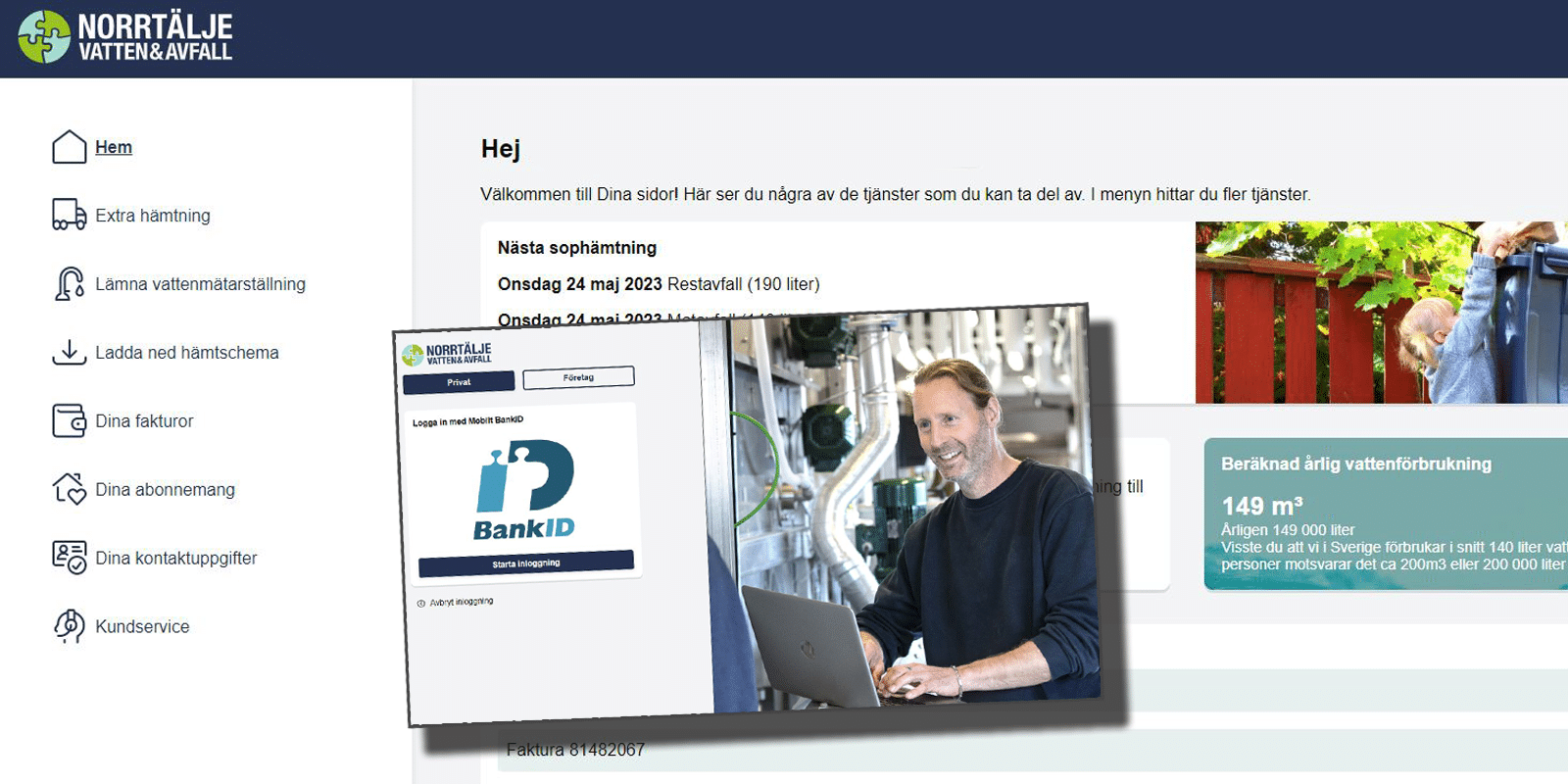This screenshot has width=1568, height=784.
Task: Select the Privat tab in login overlay
Action: click(x=459, y=382)
